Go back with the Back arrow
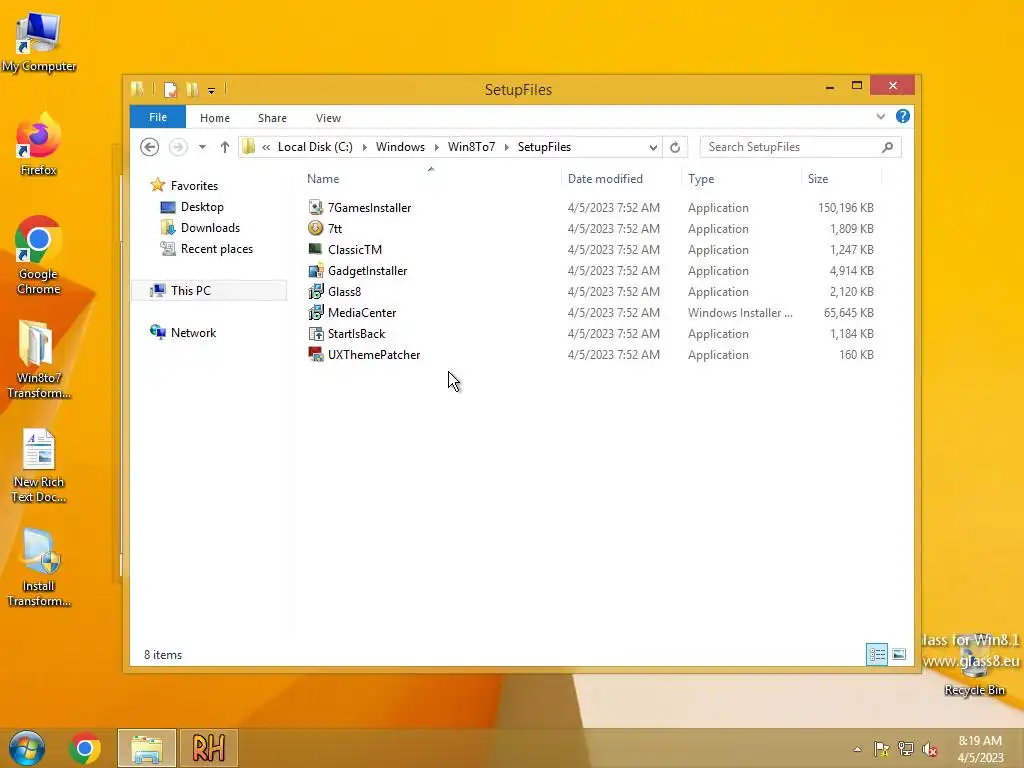Viewport: 1024px width, 768px height. [150, 147]
